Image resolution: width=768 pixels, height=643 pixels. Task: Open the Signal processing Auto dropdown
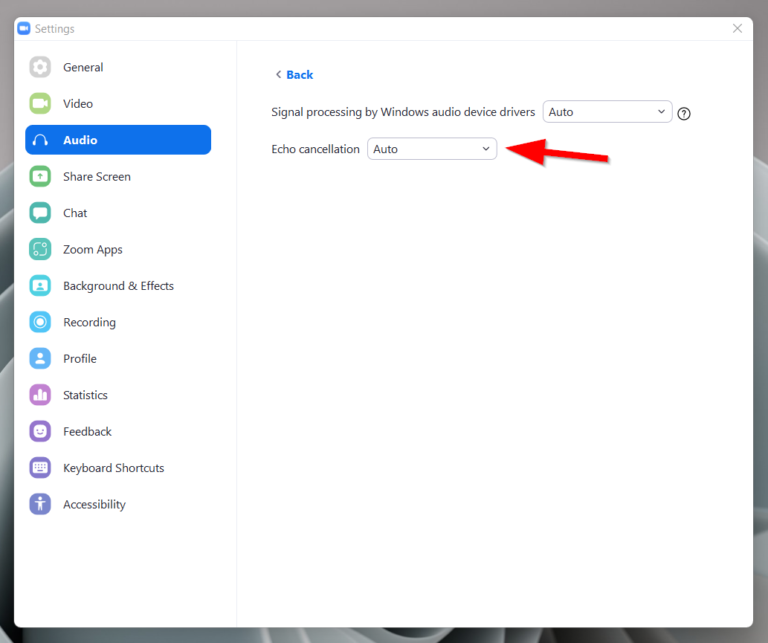pos(607,112)
